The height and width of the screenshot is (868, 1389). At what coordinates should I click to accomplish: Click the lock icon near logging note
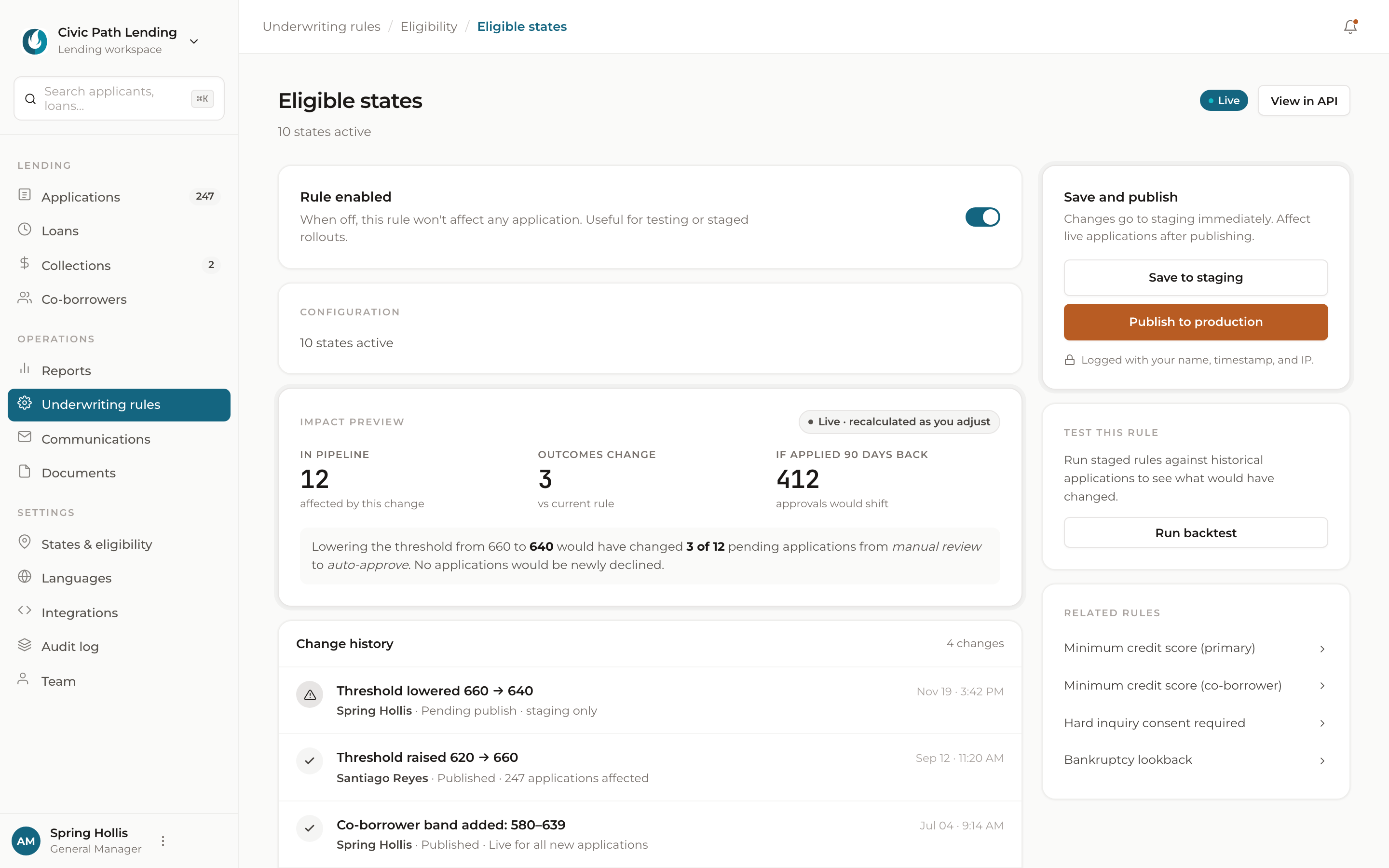(1070, 361)
